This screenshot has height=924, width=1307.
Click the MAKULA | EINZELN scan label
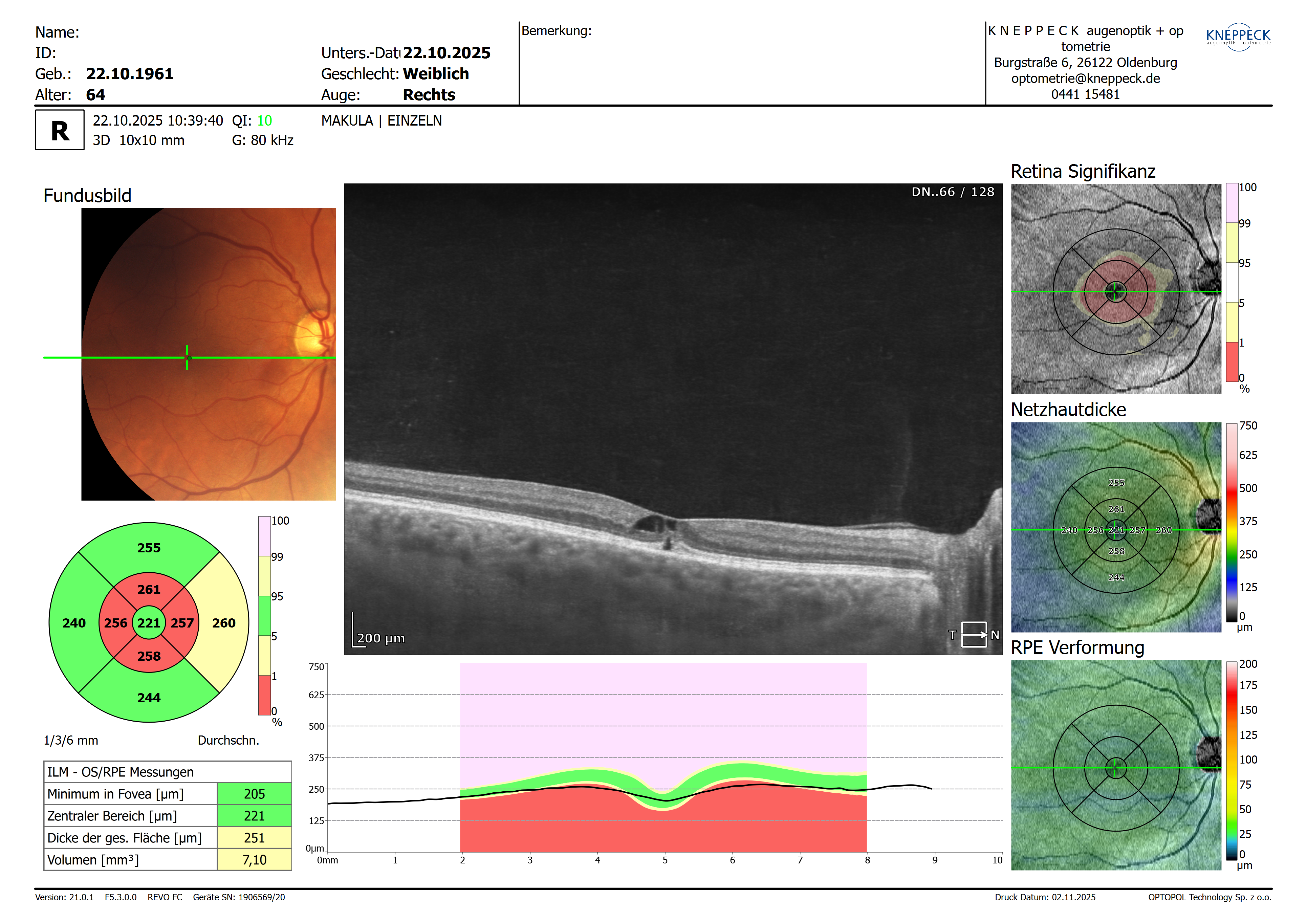(381, 121)
